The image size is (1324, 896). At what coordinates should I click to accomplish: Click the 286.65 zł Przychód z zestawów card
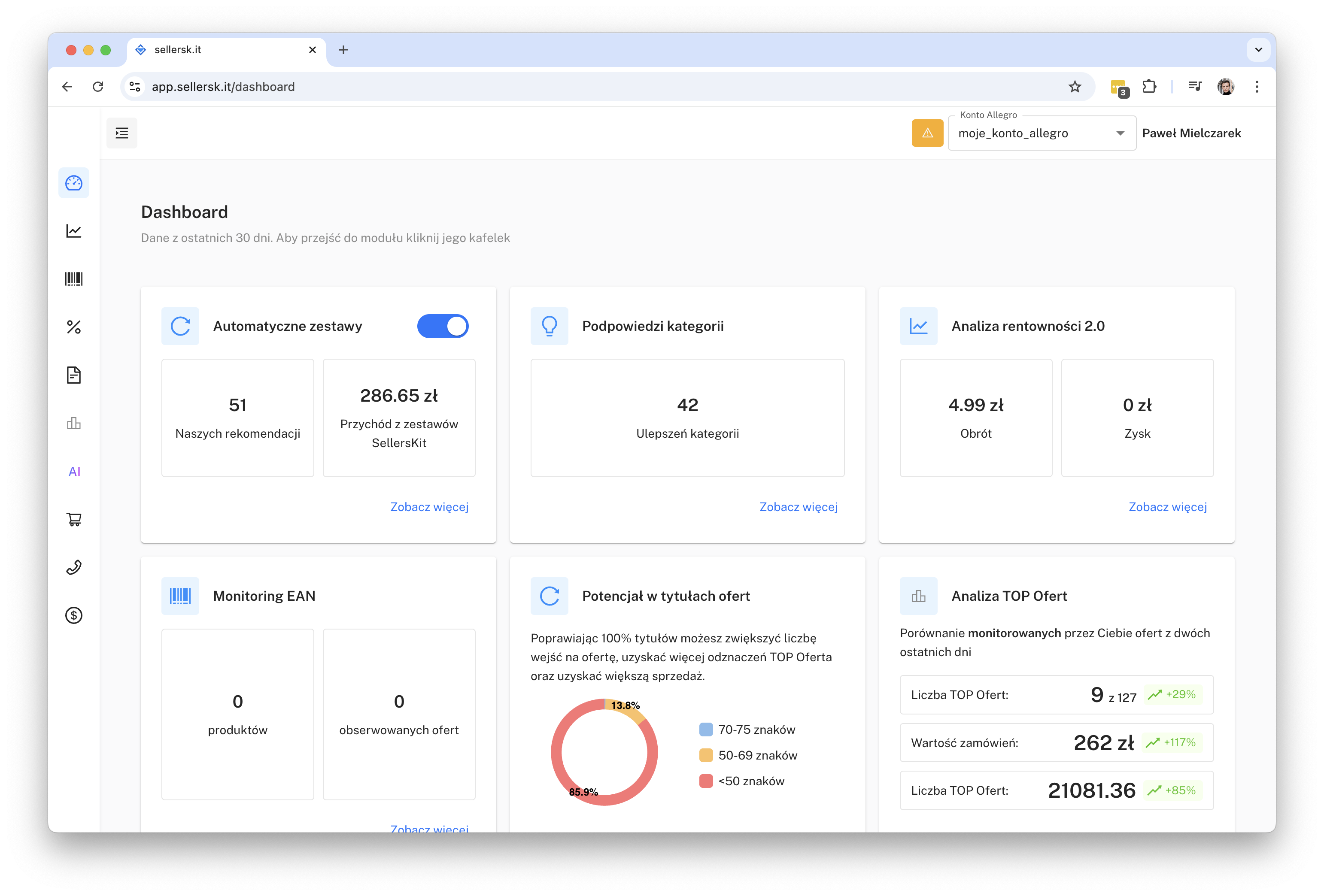pos(399,418)
